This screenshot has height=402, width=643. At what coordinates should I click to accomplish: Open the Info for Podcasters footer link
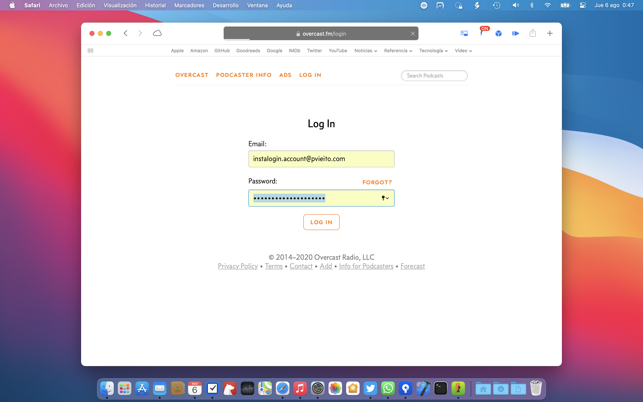366,266
